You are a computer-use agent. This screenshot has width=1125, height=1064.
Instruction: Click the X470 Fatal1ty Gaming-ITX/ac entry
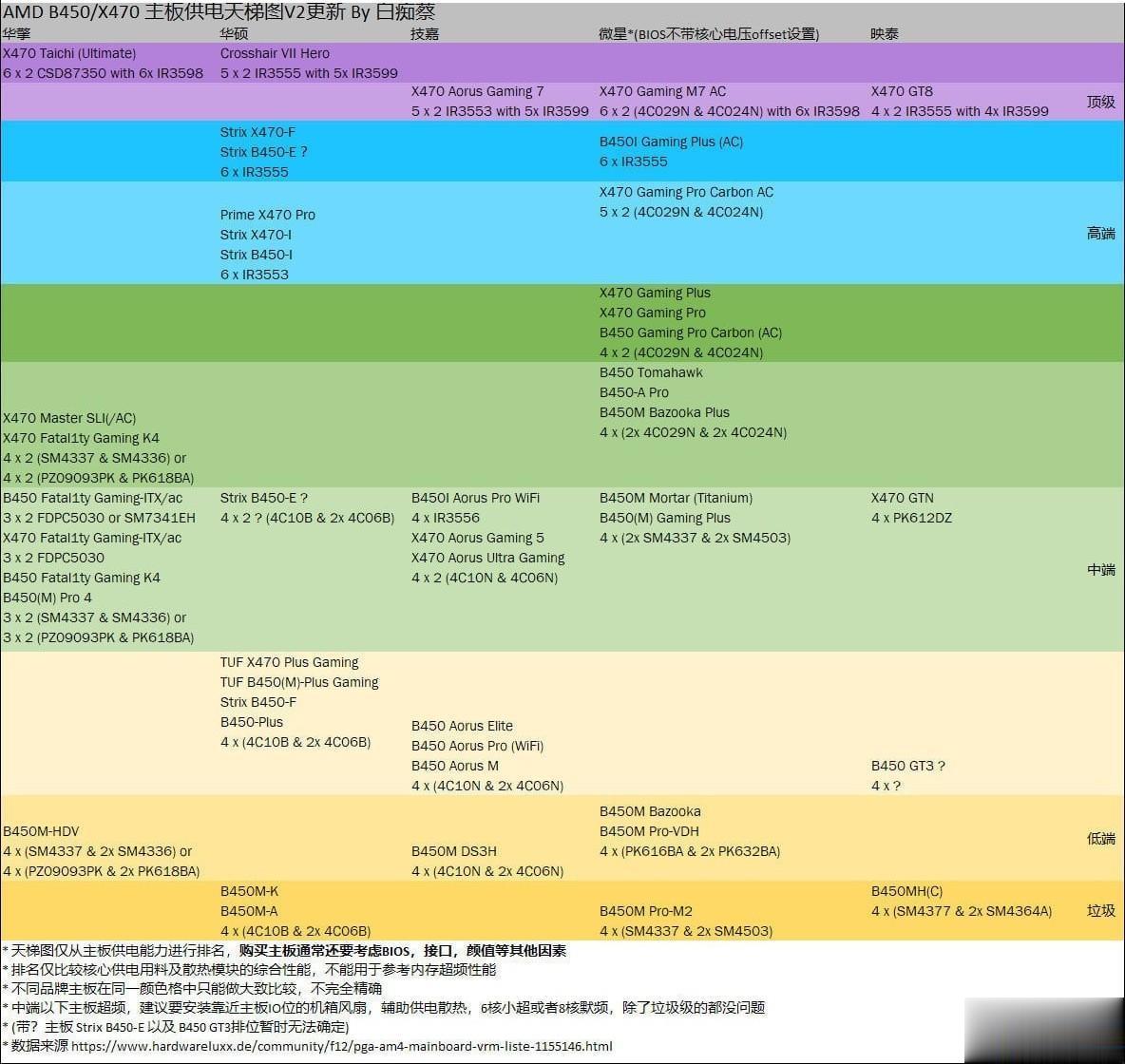pos(92,538)
